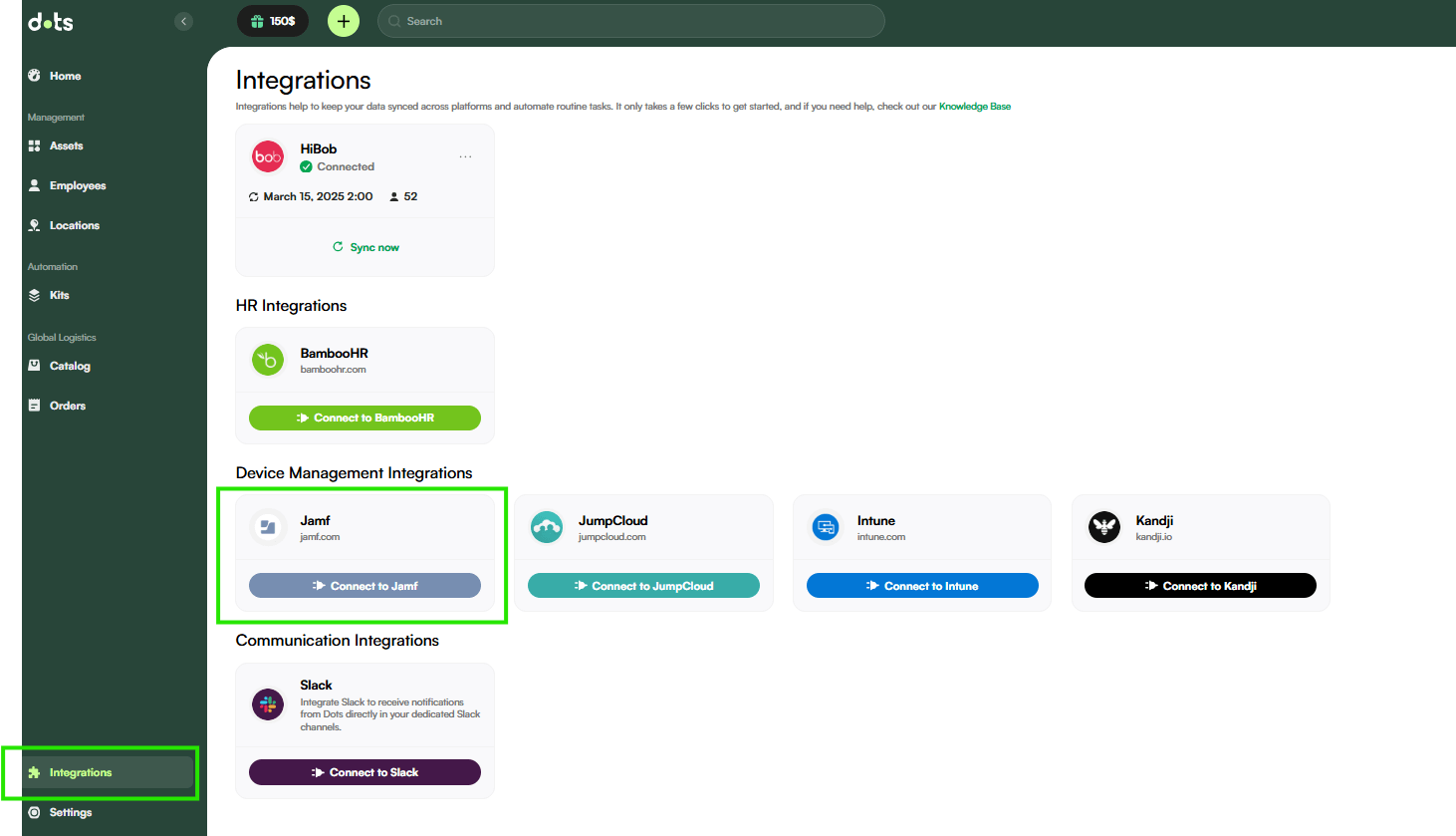Click the HR Integrations section heading
Image resolution: width=1456 pixels, height=836 pixels.
291,306
